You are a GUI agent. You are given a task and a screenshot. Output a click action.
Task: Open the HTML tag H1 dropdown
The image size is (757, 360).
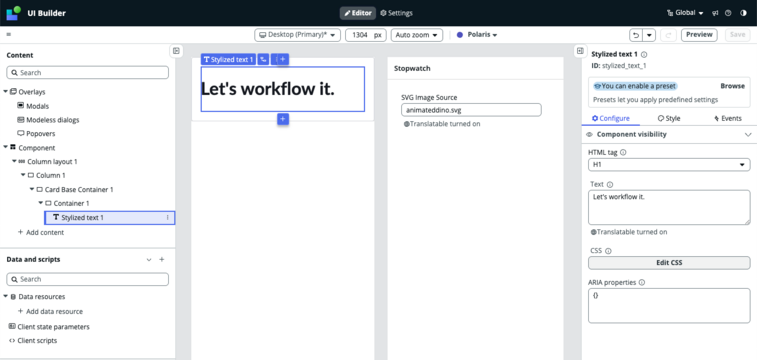point(669,165)
